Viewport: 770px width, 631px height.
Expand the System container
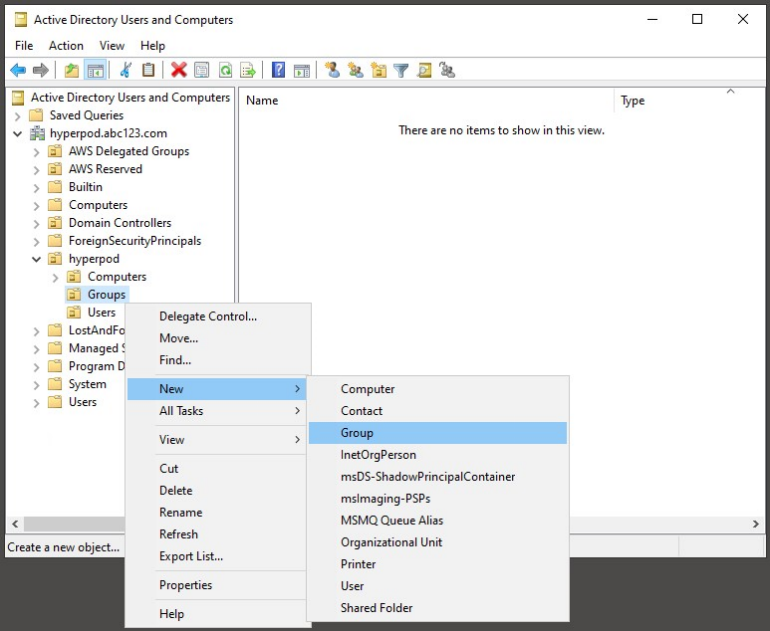click(36, 385)
